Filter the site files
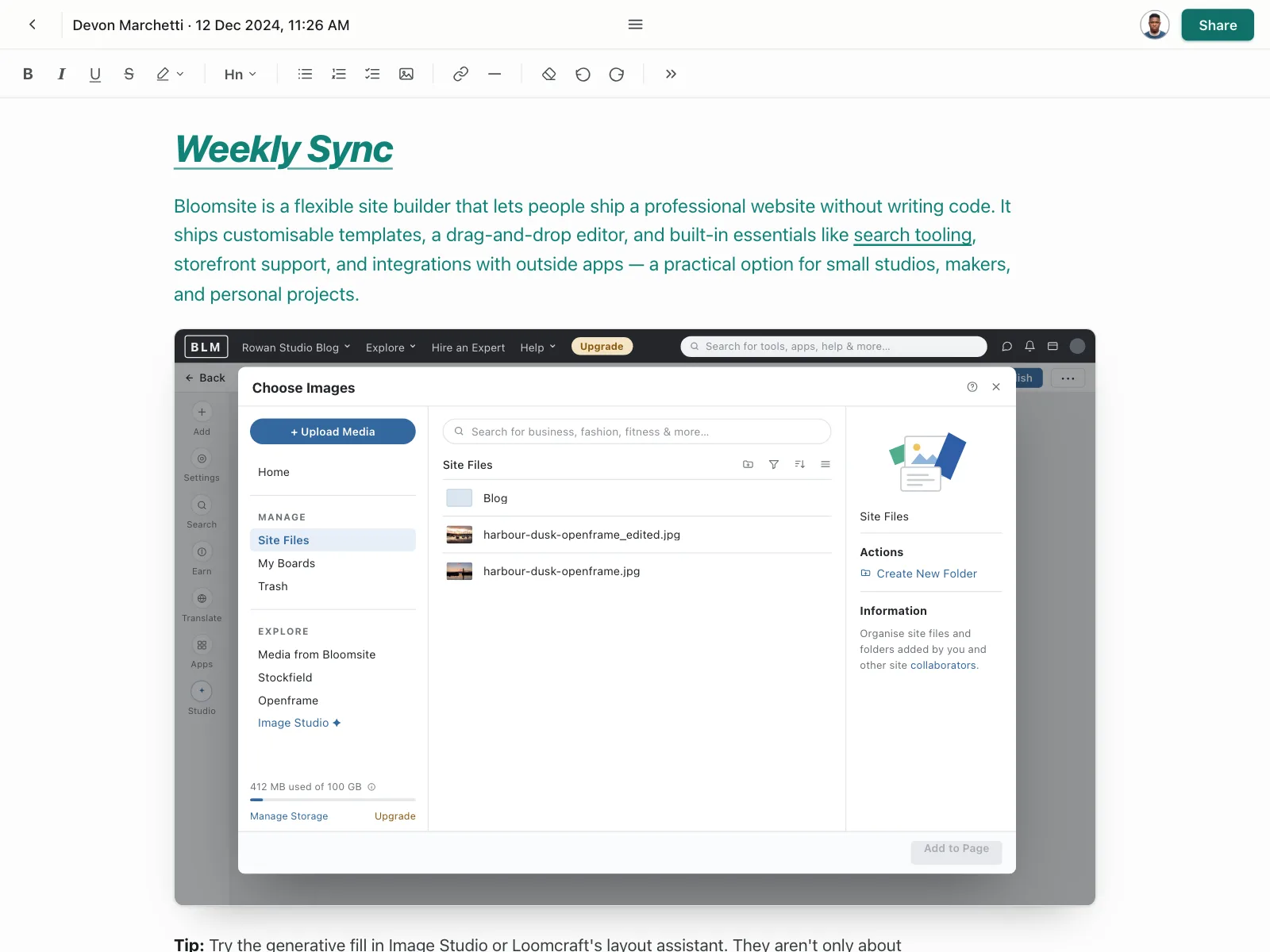The image size is (1270, 952). point(774,464)
